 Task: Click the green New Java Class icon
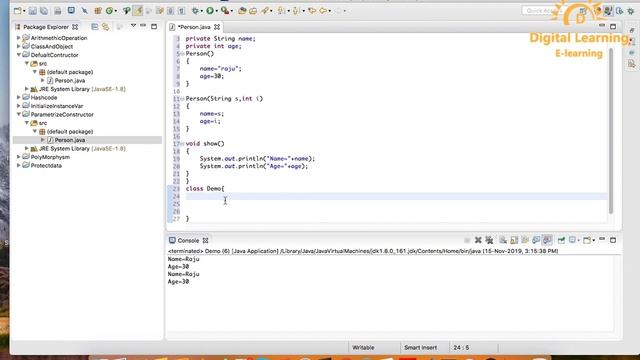click(109, 11)
